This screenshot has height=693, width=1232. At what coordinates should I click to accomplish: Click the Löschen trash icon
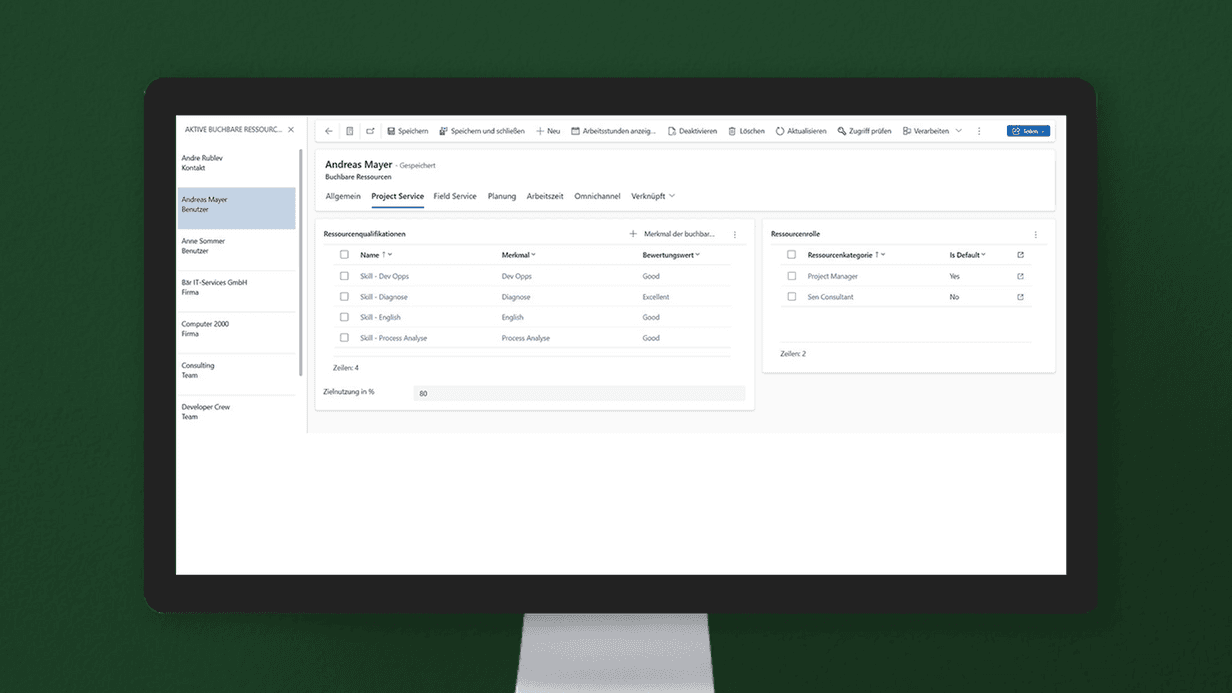point(732,131)
